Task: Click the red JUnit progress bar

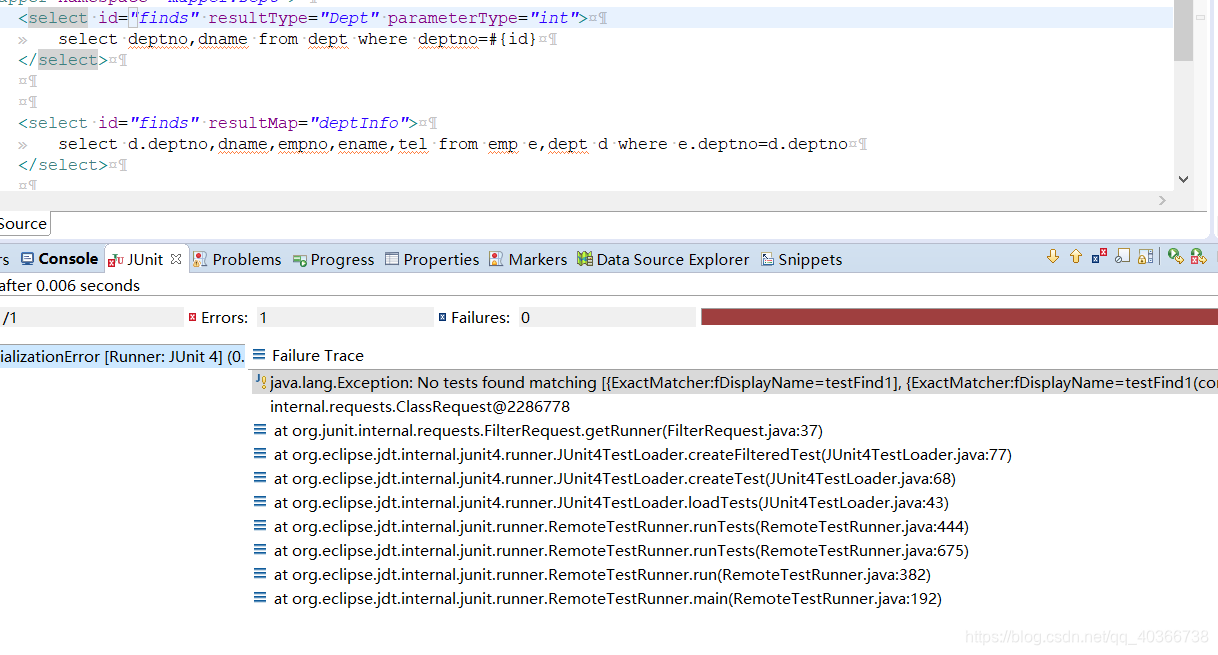Action: tap(959, 317)
